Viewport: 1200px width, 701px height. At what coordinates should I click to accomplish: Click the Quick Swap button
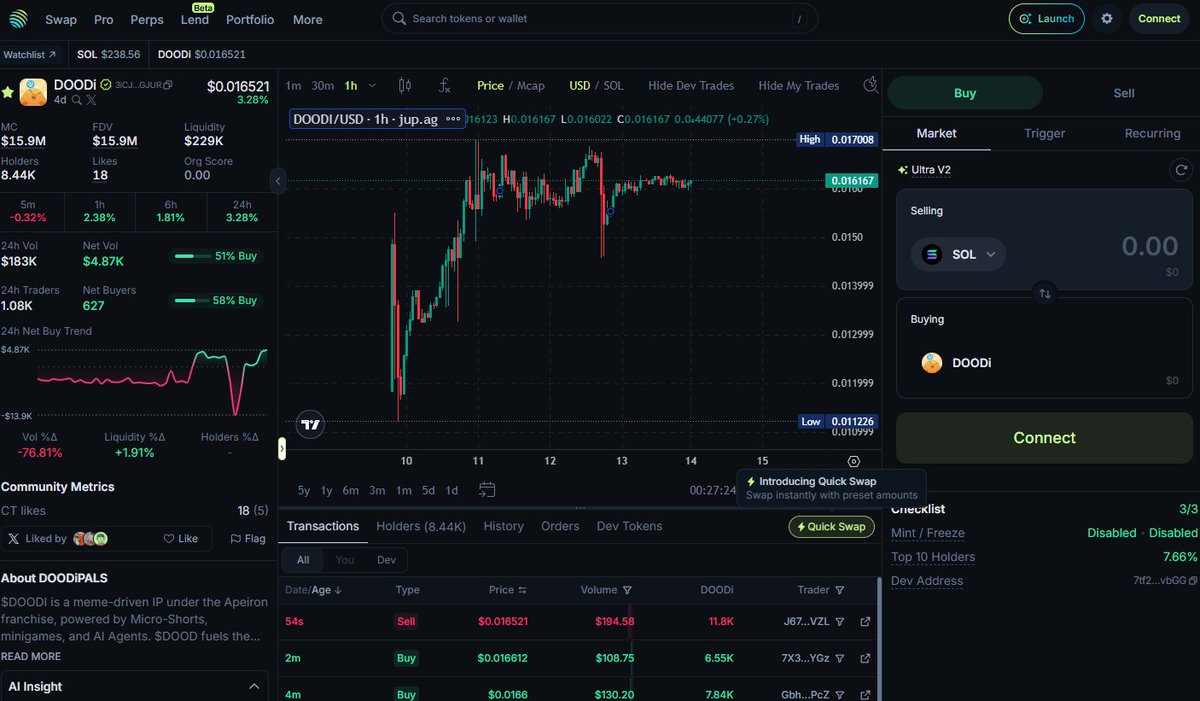831,527
